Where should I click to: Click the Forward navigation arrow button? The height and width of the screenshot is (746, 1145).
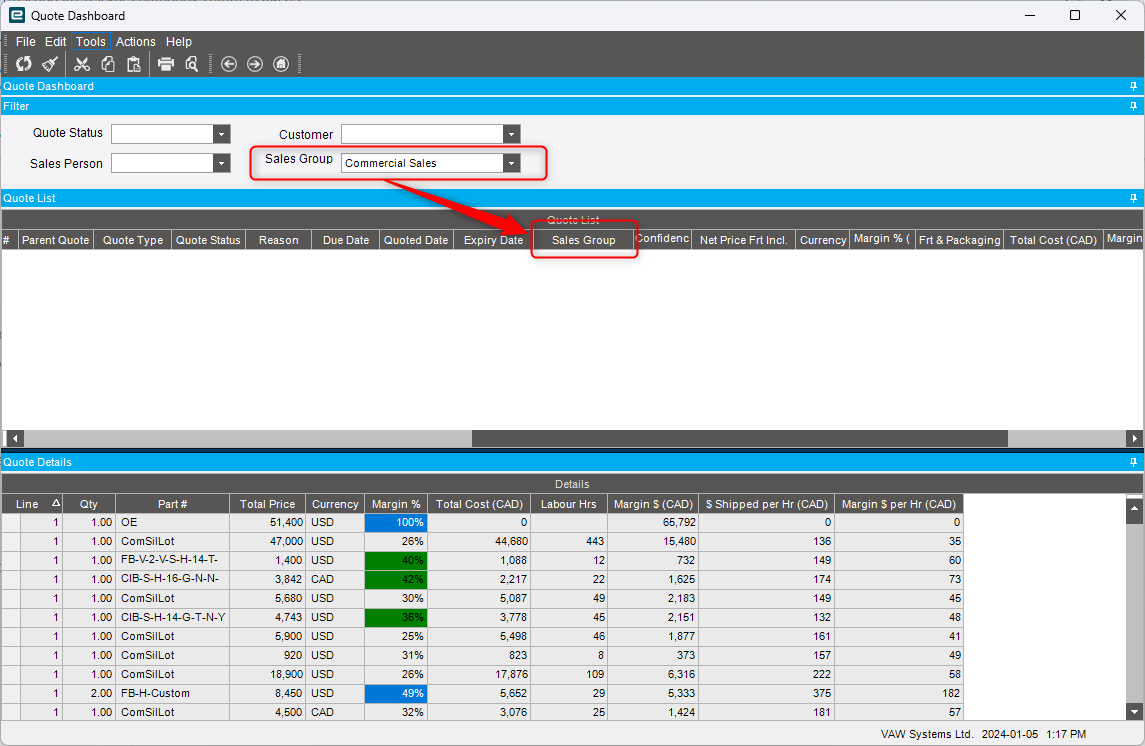coord(254,64)
